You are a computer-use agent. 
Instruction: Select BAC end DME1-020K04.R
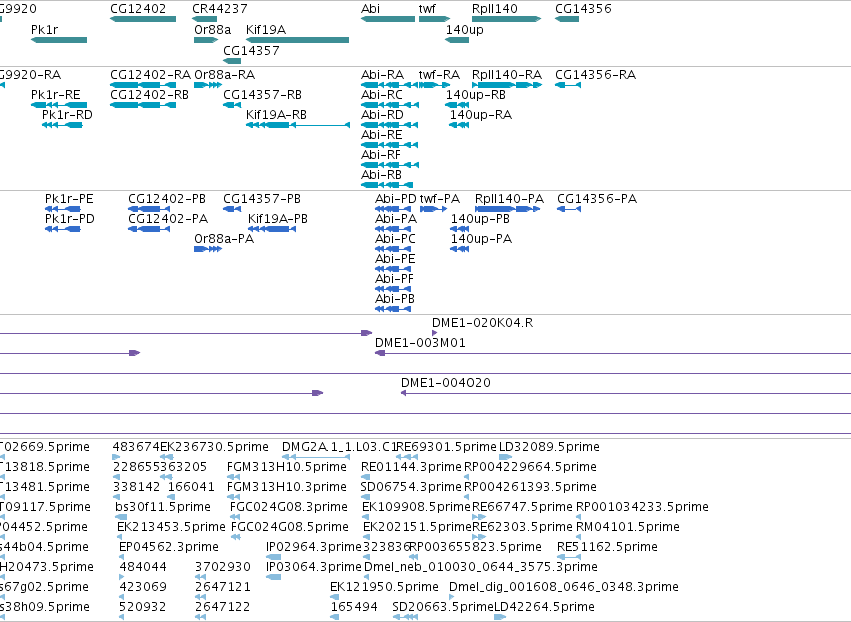pos(482,323)
